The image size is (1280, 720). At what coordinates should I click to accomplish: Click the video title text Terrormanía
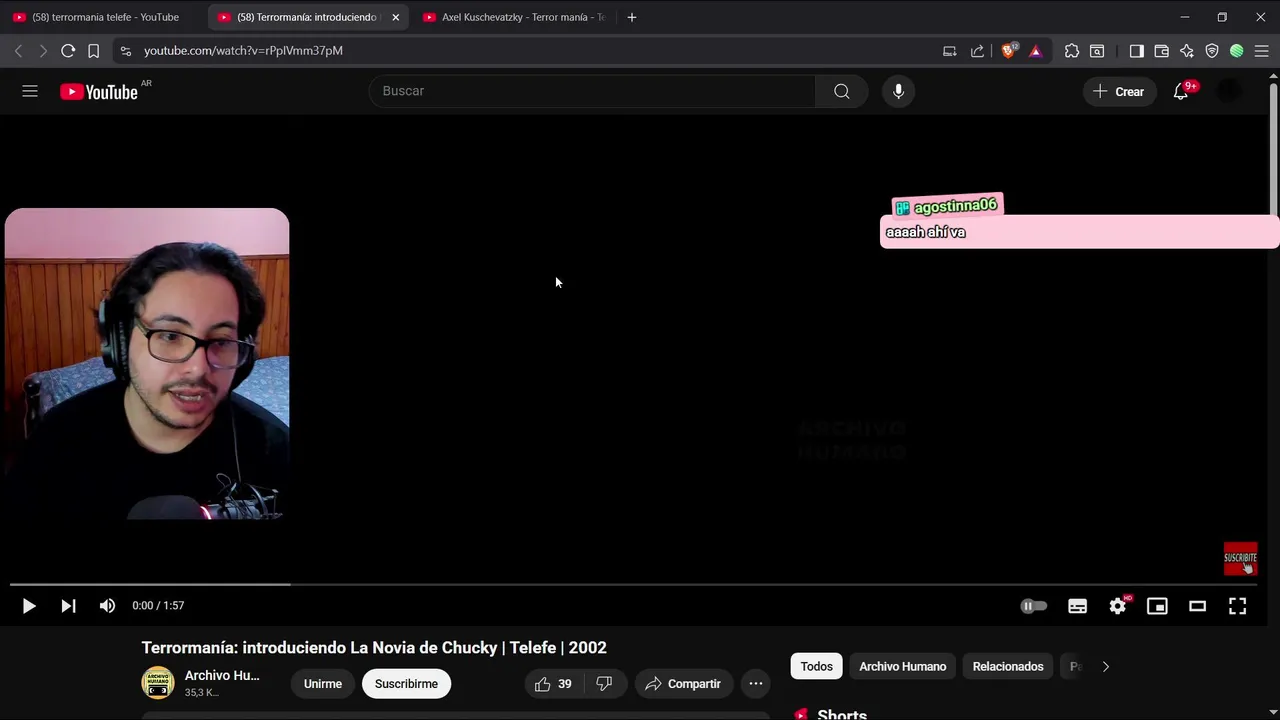pyautogui.click(x=374, y=648)
